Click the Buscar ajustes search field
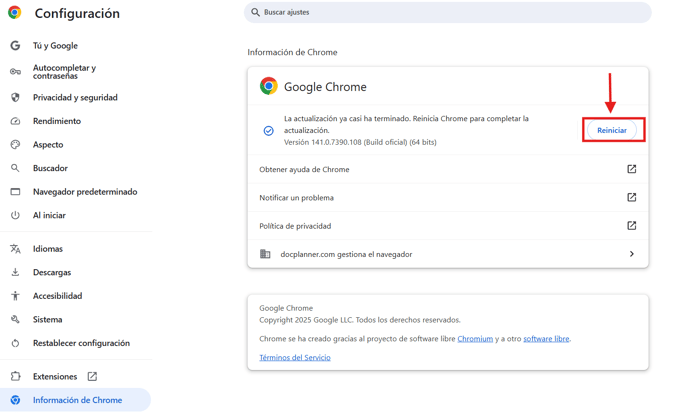Image resolution: width=691 pixels, height=420 pixels. click(x=450, y=12)
